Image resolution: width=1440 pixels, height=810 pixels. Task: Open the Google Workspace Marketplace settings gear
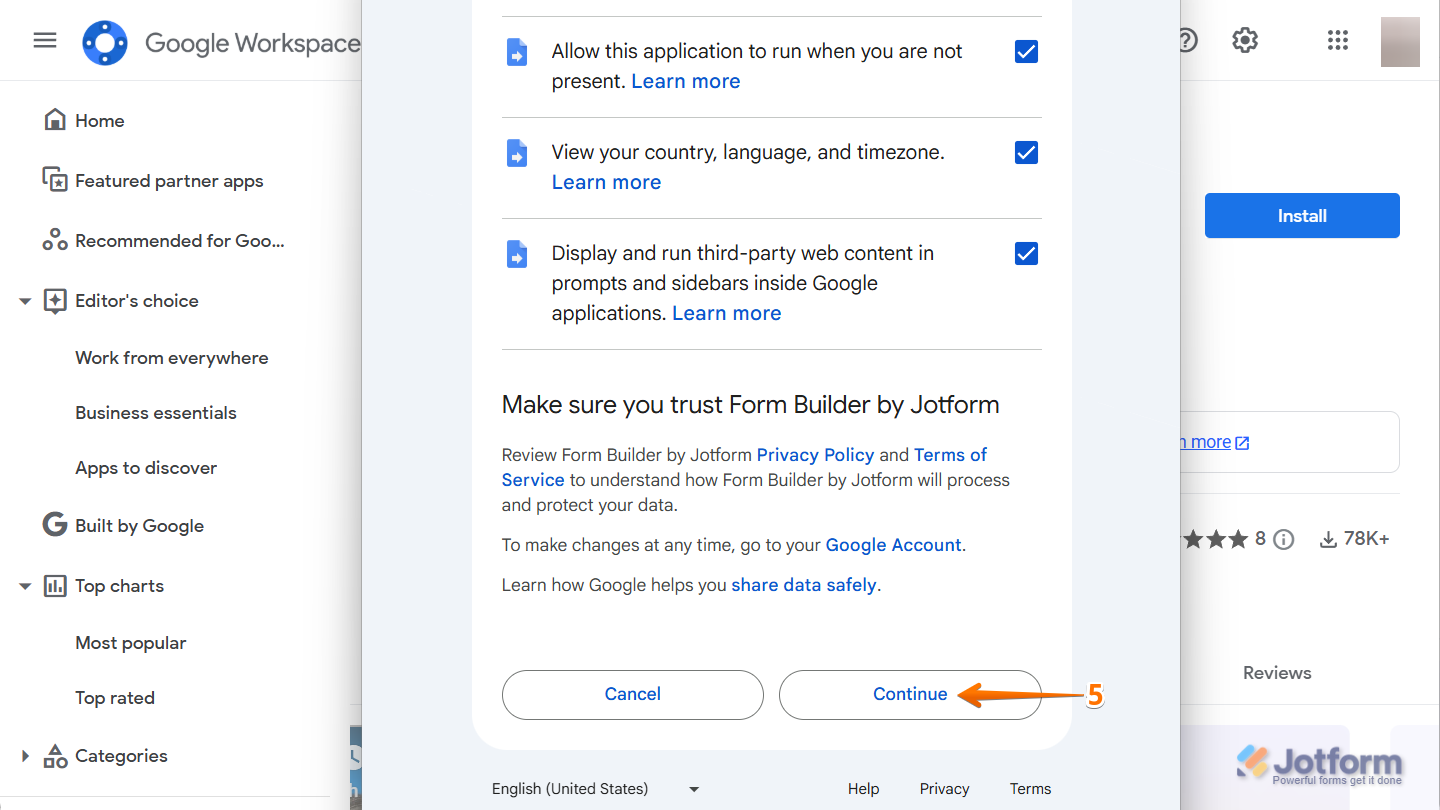pos(1244,40)
